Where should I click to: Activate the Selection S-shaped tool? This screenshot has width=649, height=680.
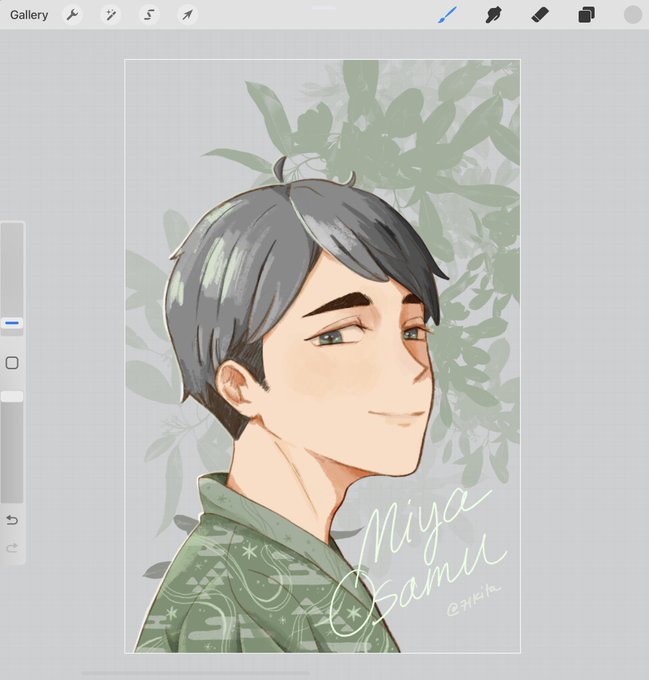tap(149, 15)
